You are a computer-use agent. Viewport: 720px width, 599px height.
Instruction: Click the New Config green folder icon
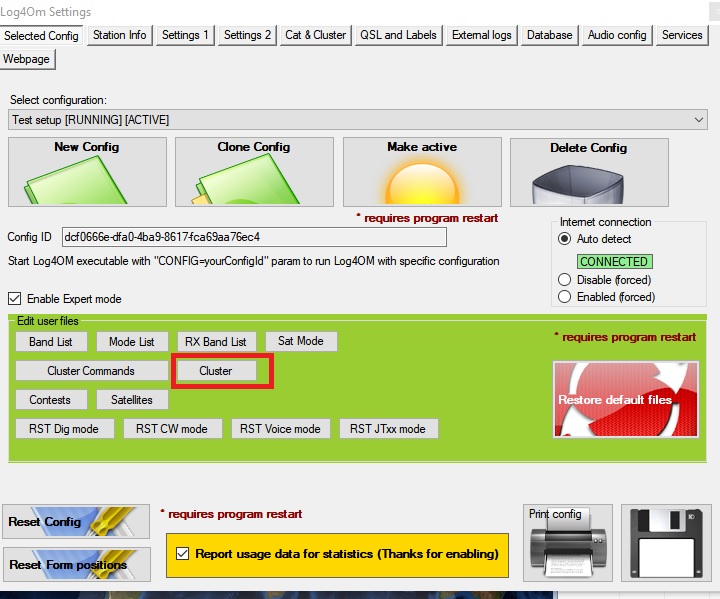tap(87, 172)
